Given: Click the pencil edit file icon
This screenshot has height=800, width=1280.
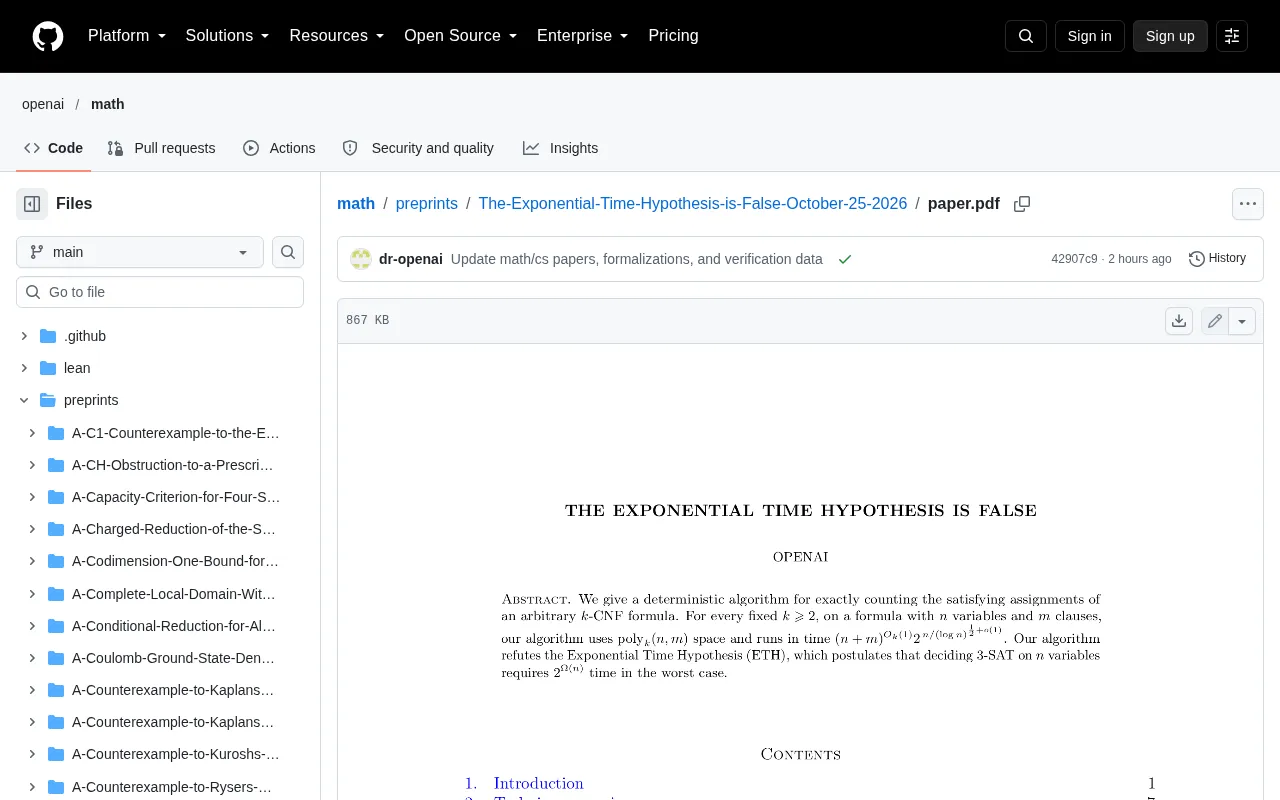Looking at the screenshot, I should (1215, 321).
